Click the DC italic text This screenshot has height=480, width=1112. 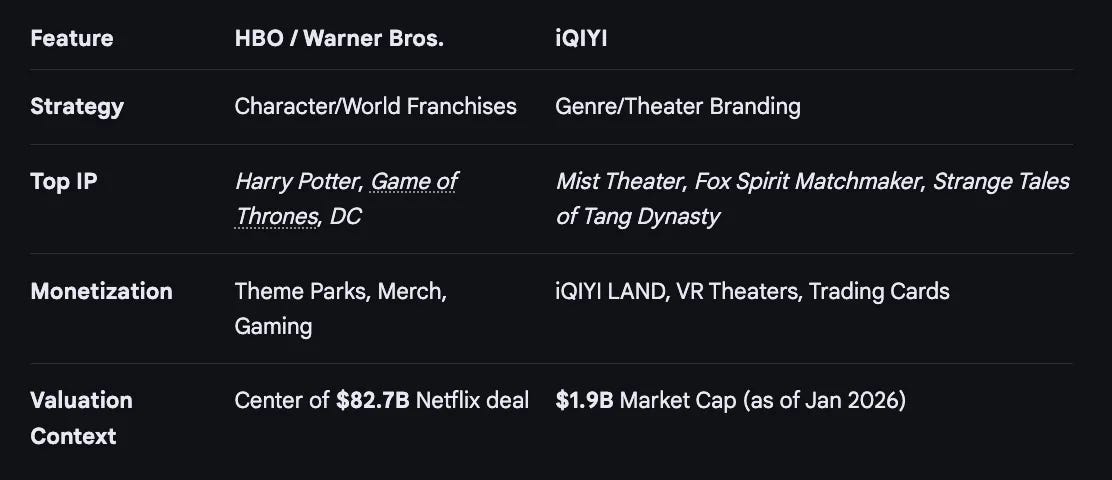tap(345, 216)
